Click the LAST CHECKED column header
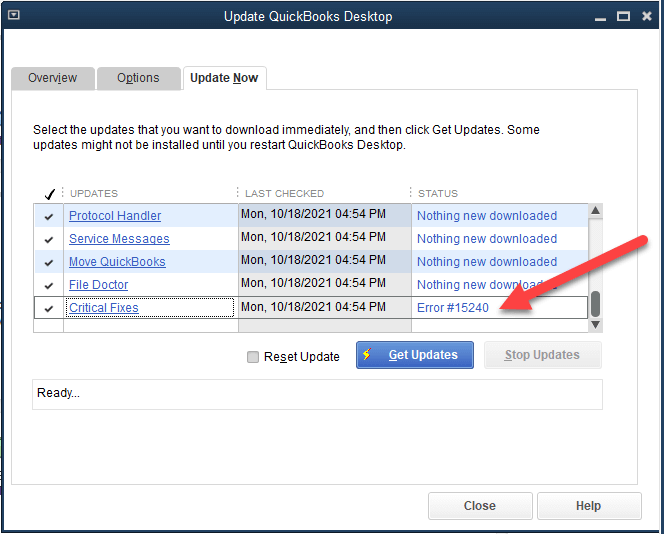 coord(285,194)
